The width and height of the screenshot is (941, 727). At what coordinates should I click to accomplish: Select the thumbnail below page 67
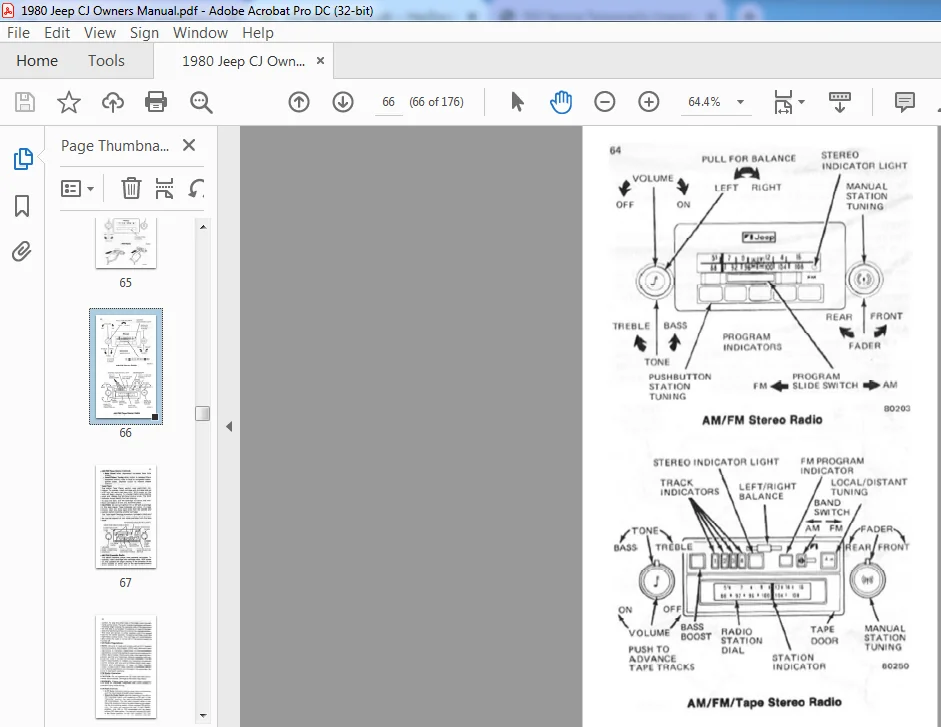point(126,667)
